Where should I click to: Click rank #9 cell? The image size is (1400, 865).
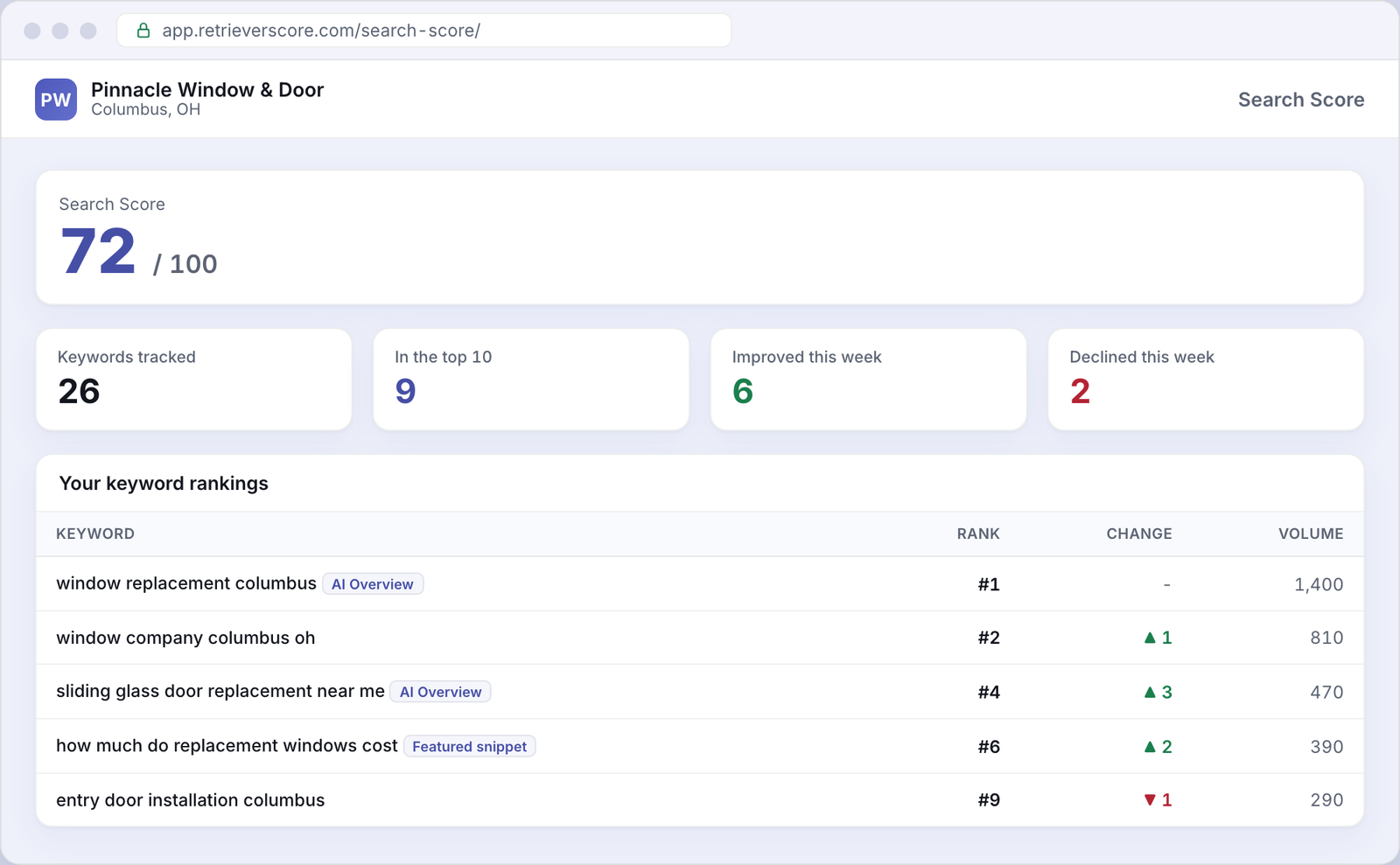click(x=989, y=800)
